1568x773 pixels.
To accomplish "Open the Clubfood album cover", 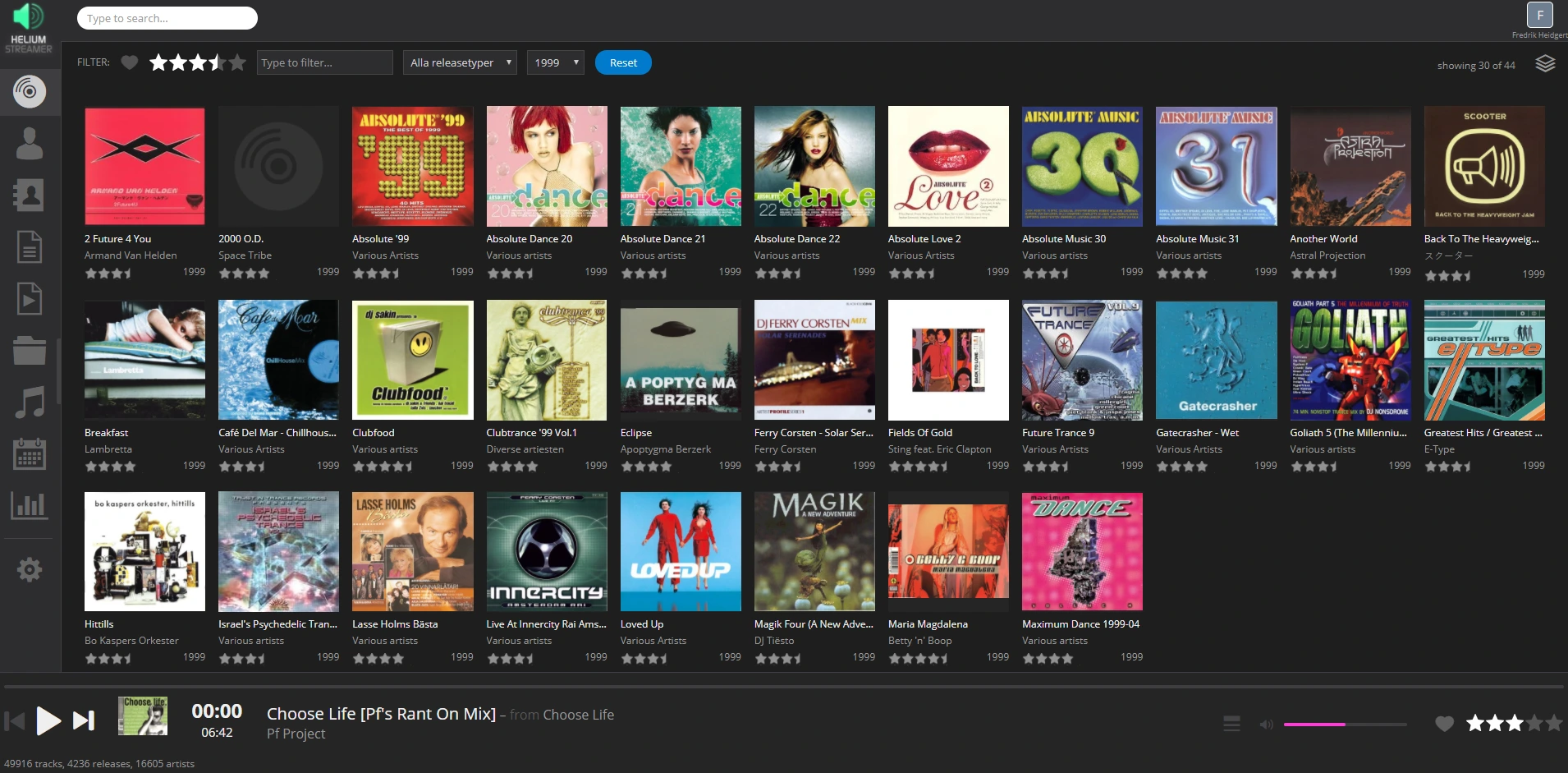I will [x=413, y=360].
